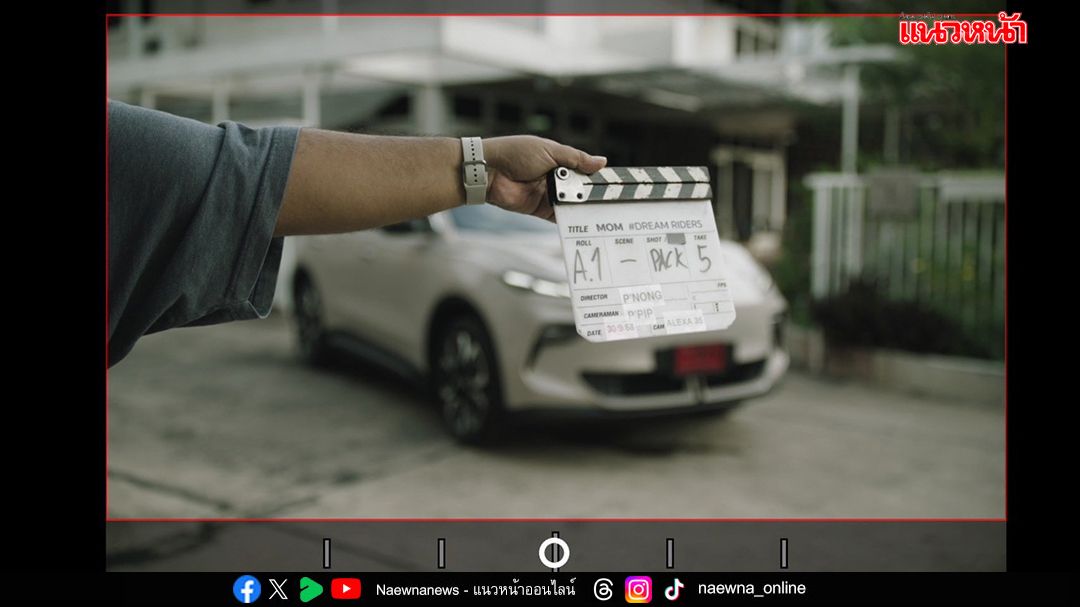Open the green play-shaped icon
Viewport: 1080px width, 607px height.
pyautogui.click(x=311, y=589)
